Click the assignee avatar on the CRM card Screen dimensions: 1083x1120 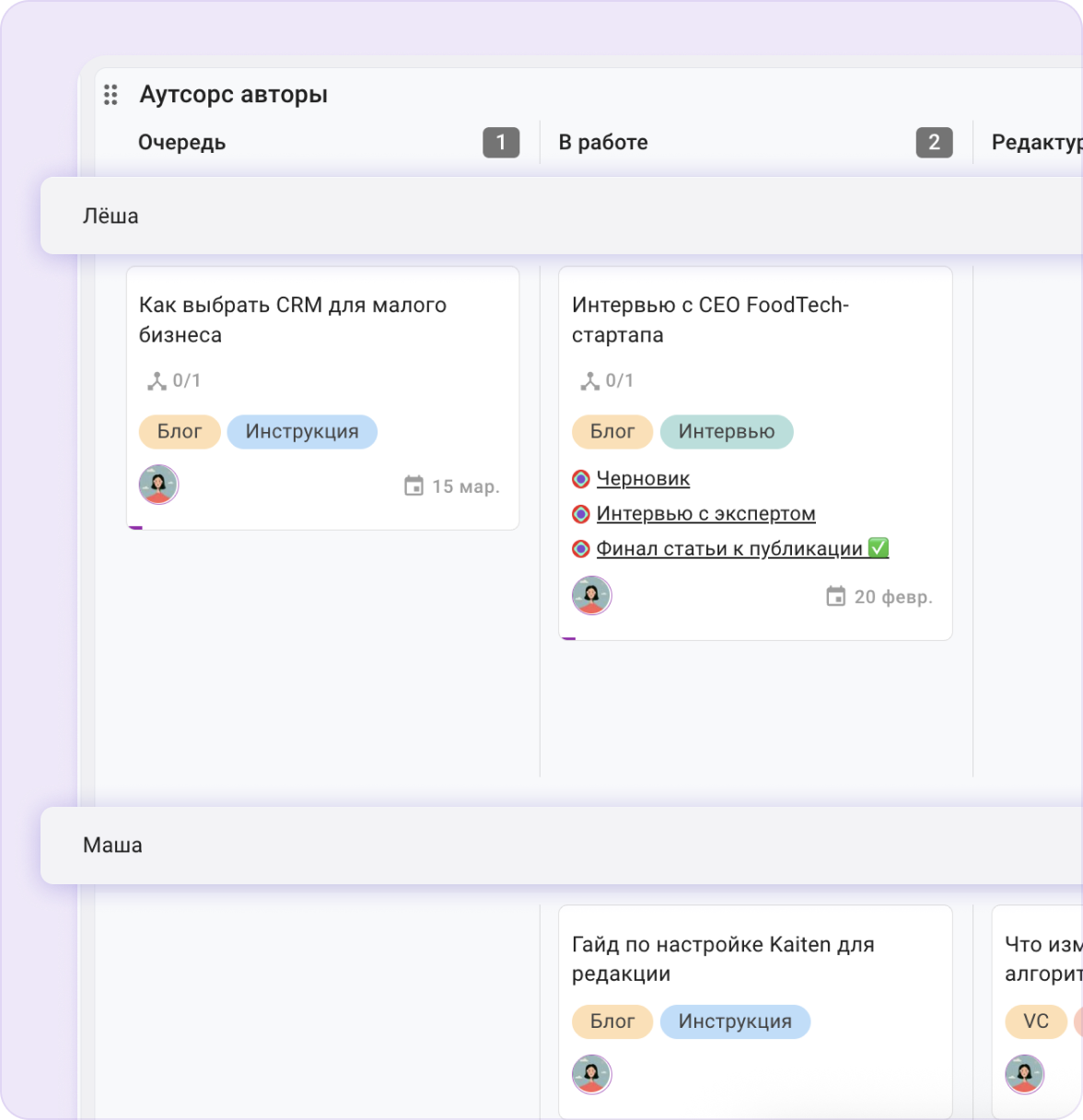[158, 484]
